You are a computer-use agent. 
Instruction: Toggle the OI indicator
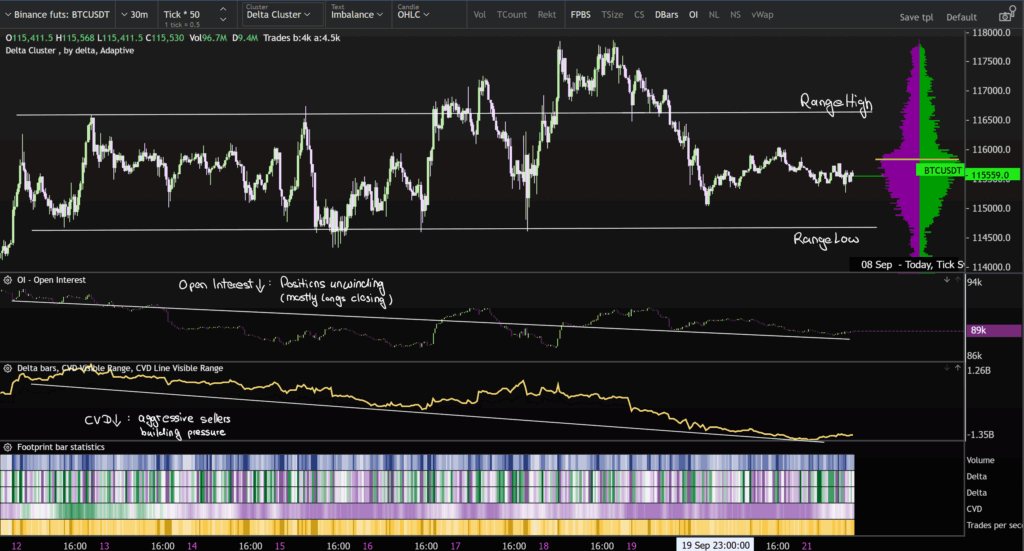[x=693, y=15]
